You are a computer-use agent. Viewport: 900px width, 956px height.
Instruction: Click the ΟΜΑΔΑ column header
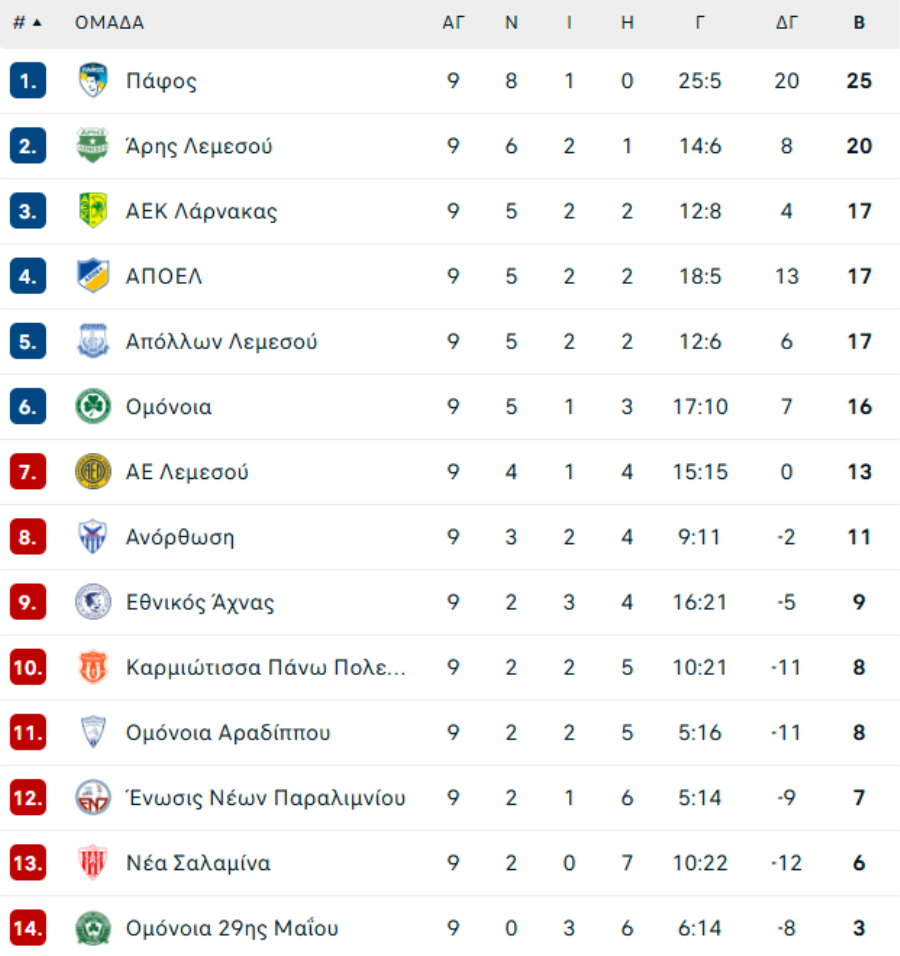(x=109, y=23)
